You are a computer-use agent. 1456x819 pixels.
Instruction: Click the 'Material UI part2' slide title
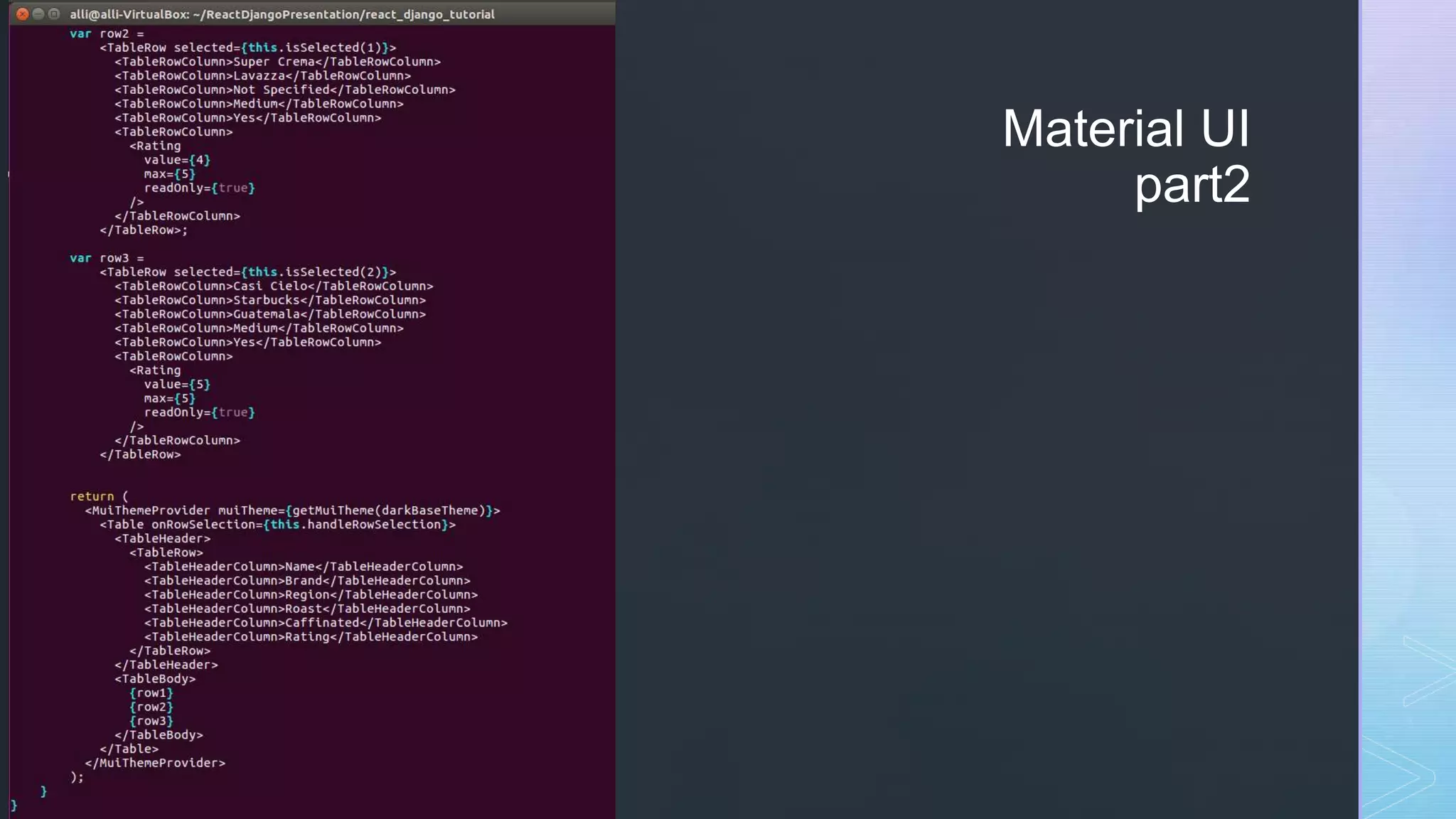point(1125,156)
